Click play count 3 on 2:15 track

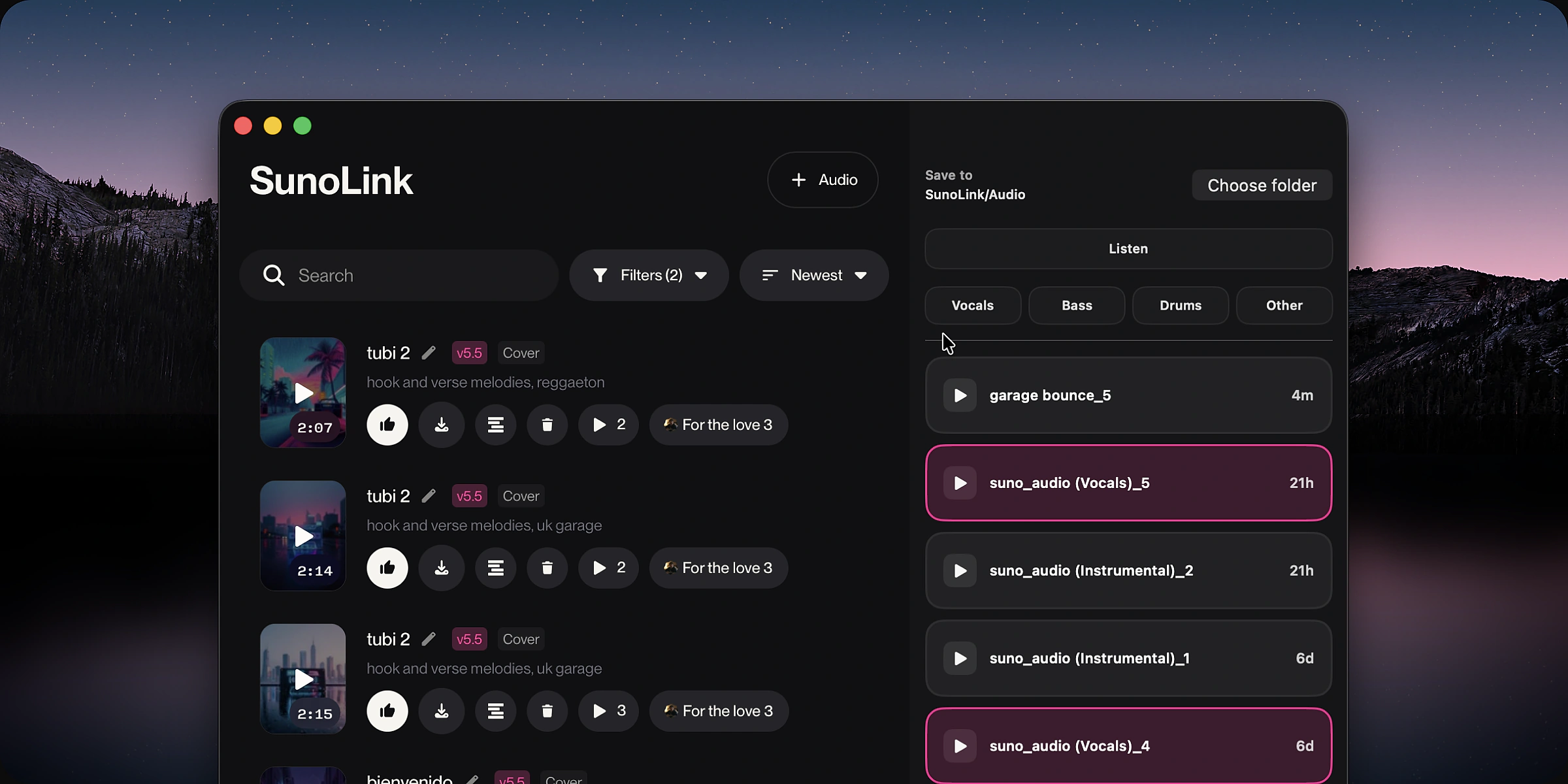[609, 711]
